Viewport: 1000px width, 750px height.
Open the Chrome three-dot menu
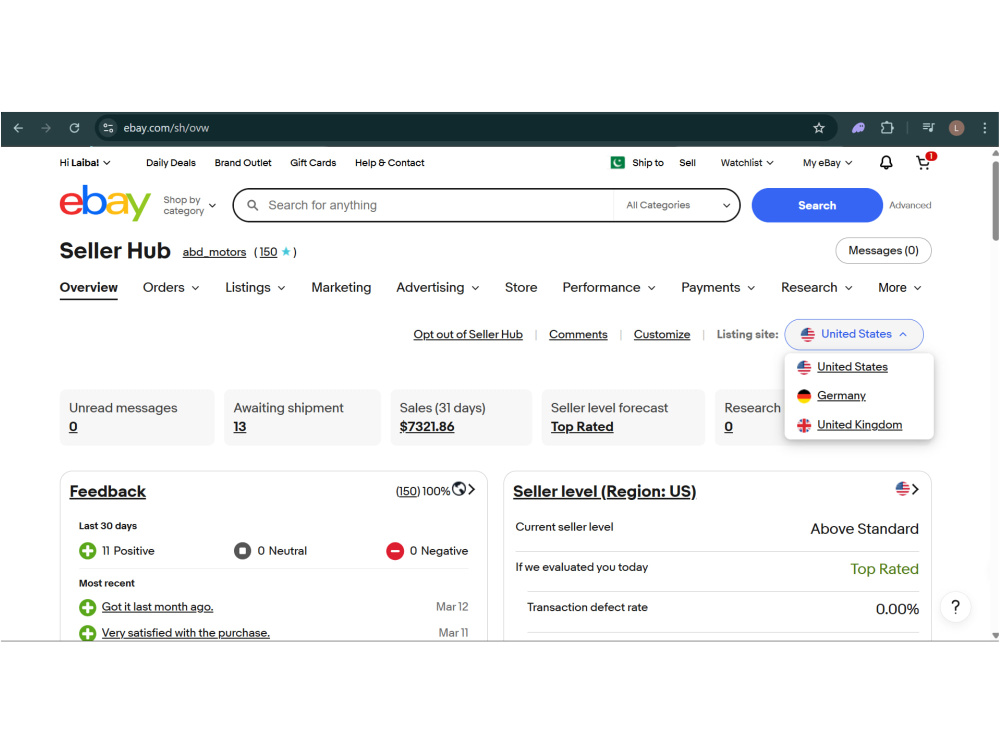click(985, 128)
